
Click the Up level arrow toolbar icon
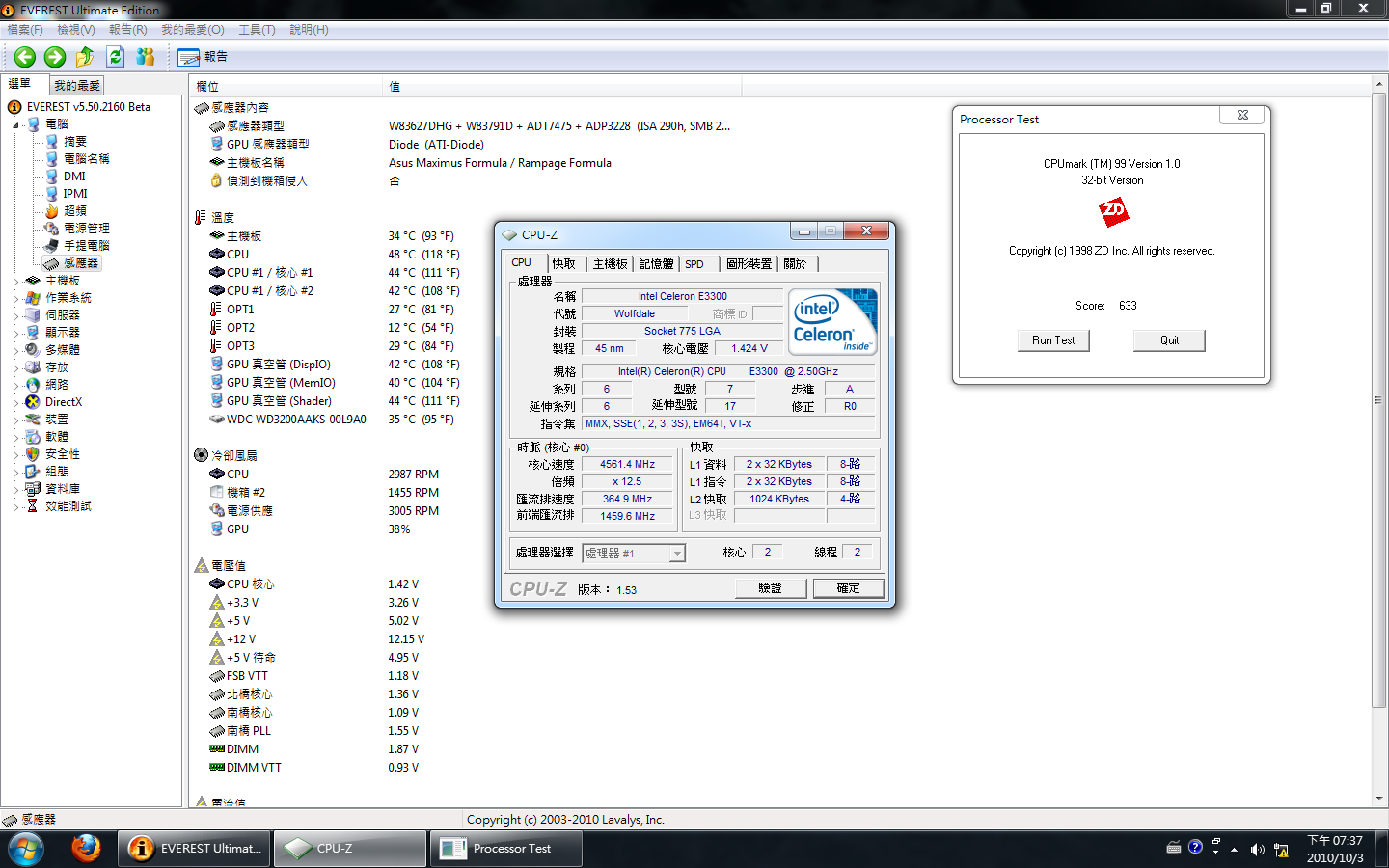[x=85, y=57]
